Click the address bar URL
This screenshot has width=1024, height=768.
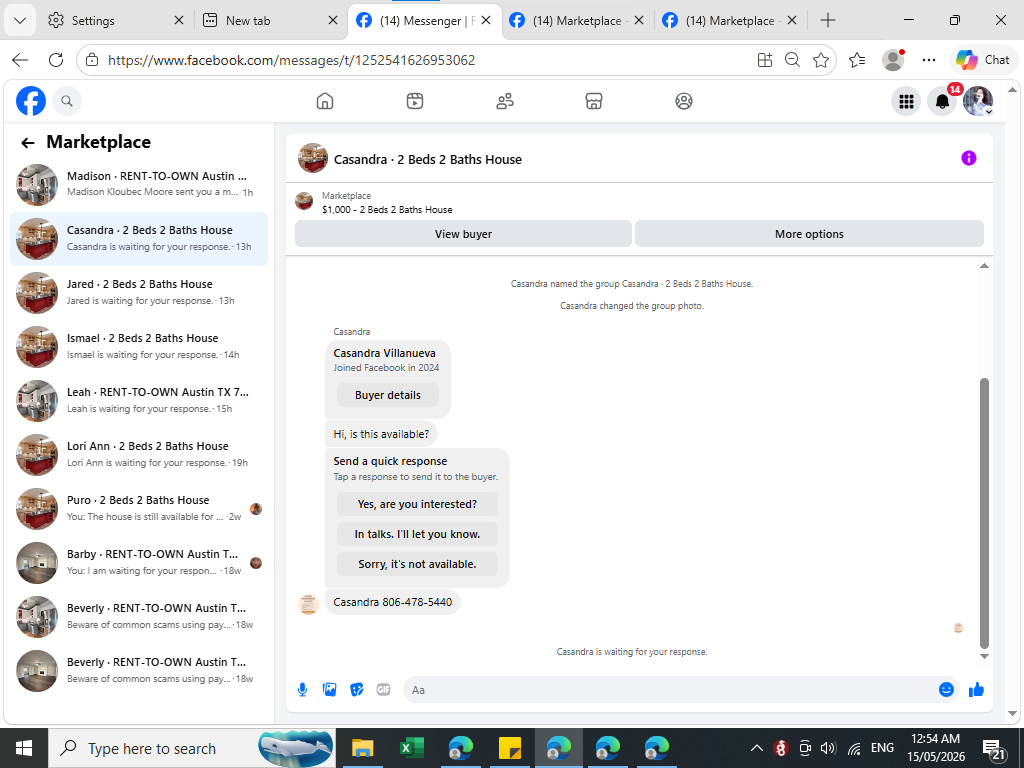291,60
